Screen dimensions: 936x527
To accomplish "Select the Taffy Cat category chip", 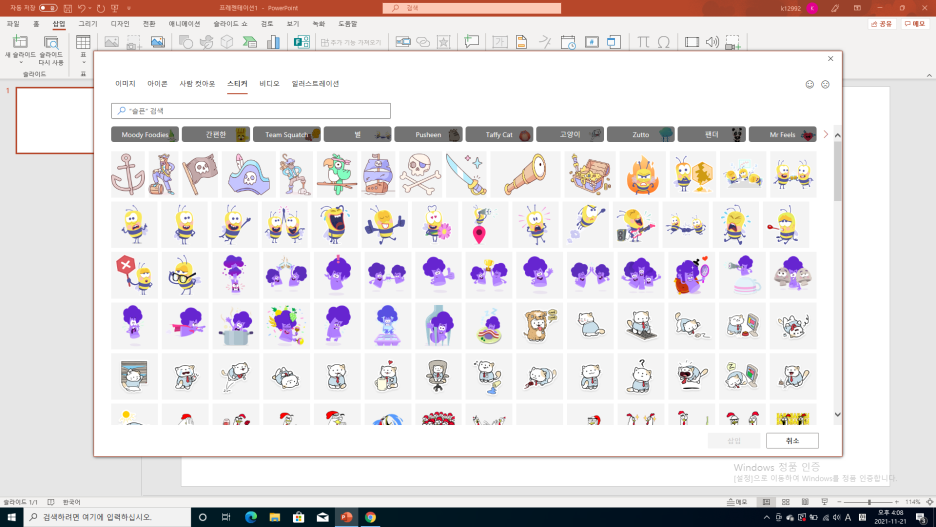I will [x=499, y=134].
